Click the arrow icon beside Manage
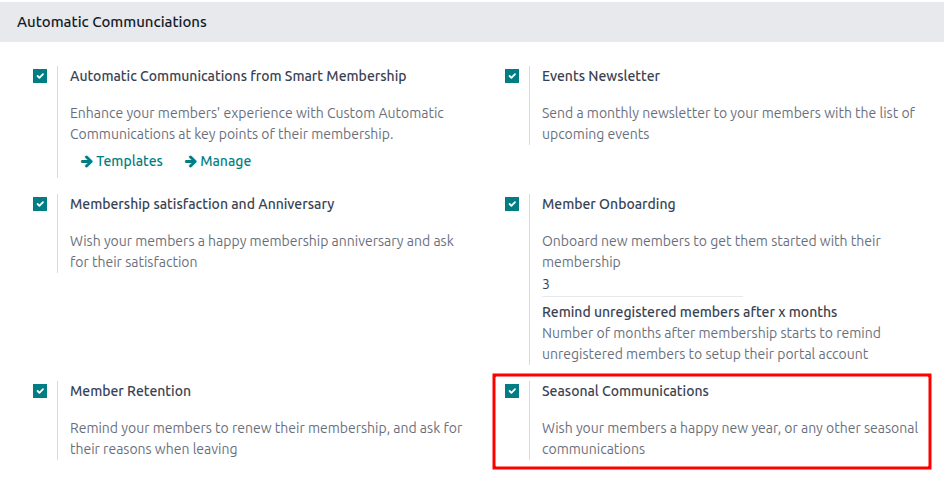The height and width of the screenshot is (490, 944). tap(190, 161)
